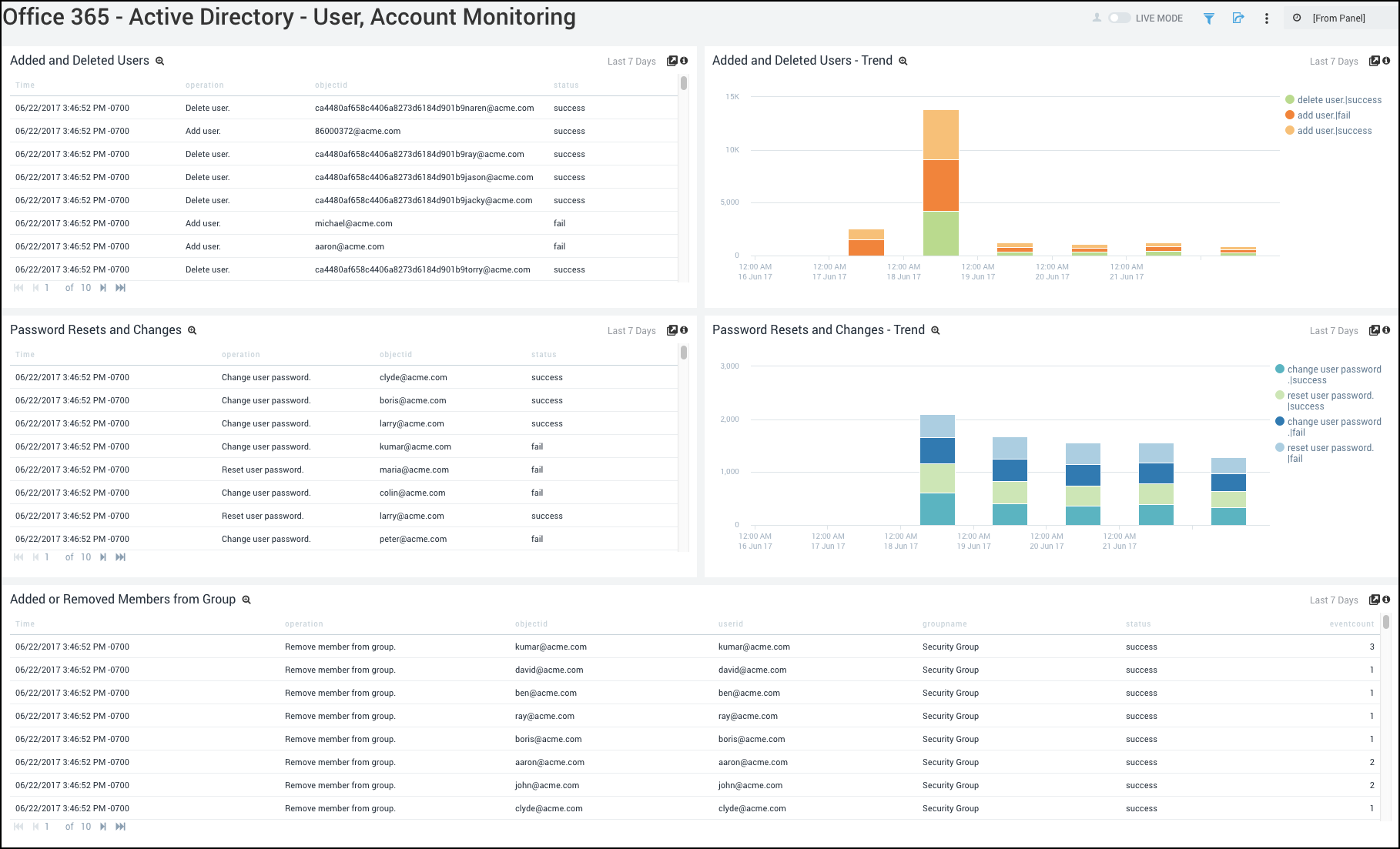The image size is (1400, 849).
Task: Click the magnifier icon beside Password Resets and Changes
Action: tap(192, 330)
